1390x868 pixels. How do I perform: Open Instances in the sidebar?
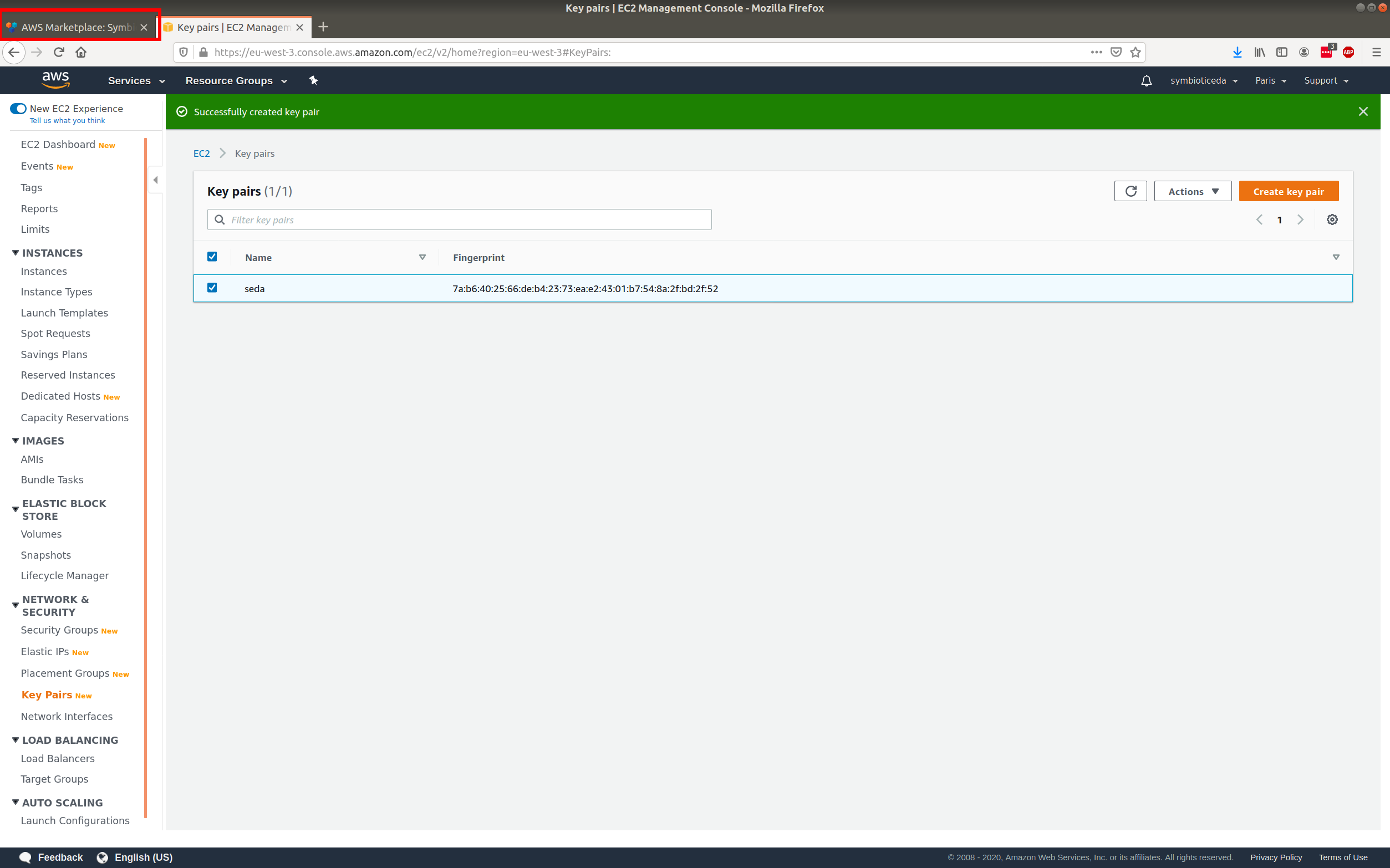click(44, 272)
